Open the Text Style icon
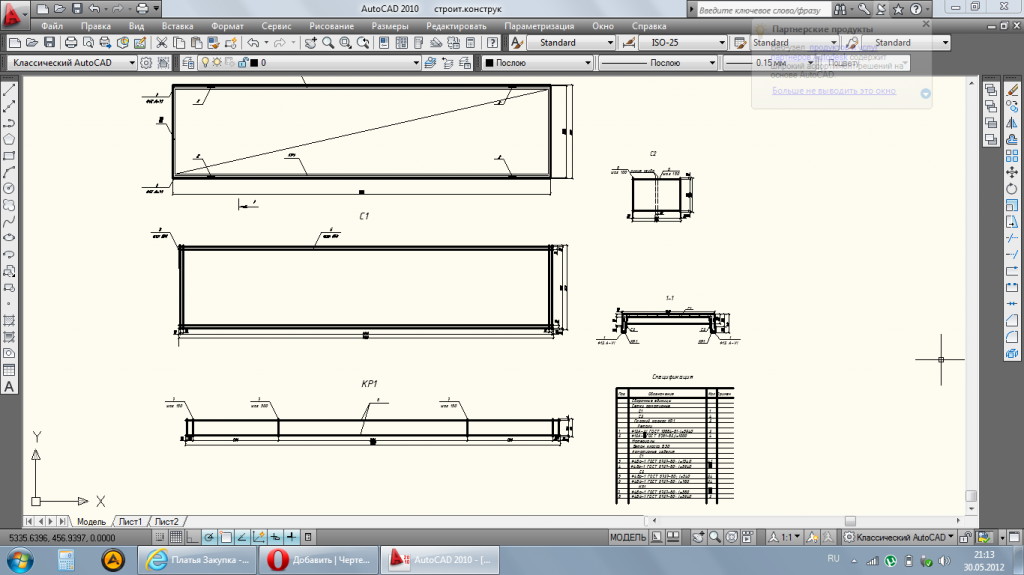The width and height of the screenshot is (1024, 575). pyautogui.click(x=517, y=42)
